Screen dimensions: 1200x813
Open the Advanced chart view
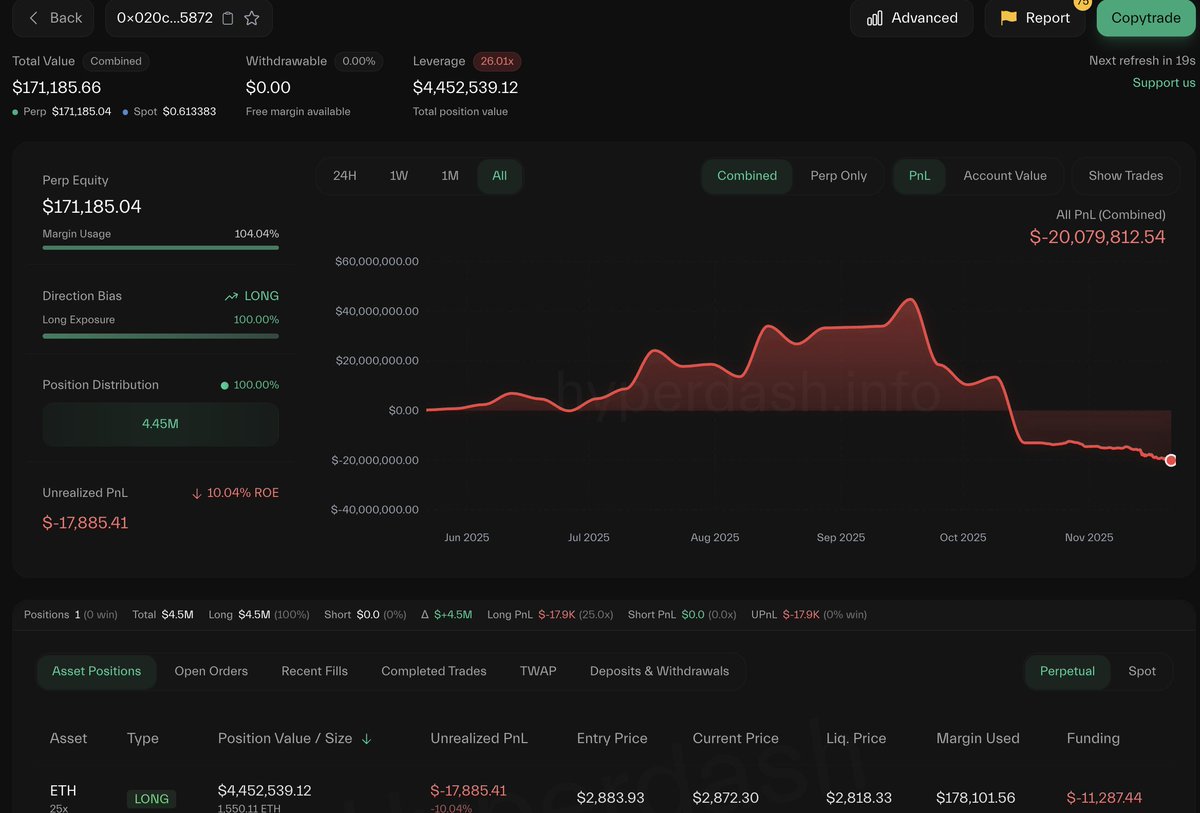[911, 18]
